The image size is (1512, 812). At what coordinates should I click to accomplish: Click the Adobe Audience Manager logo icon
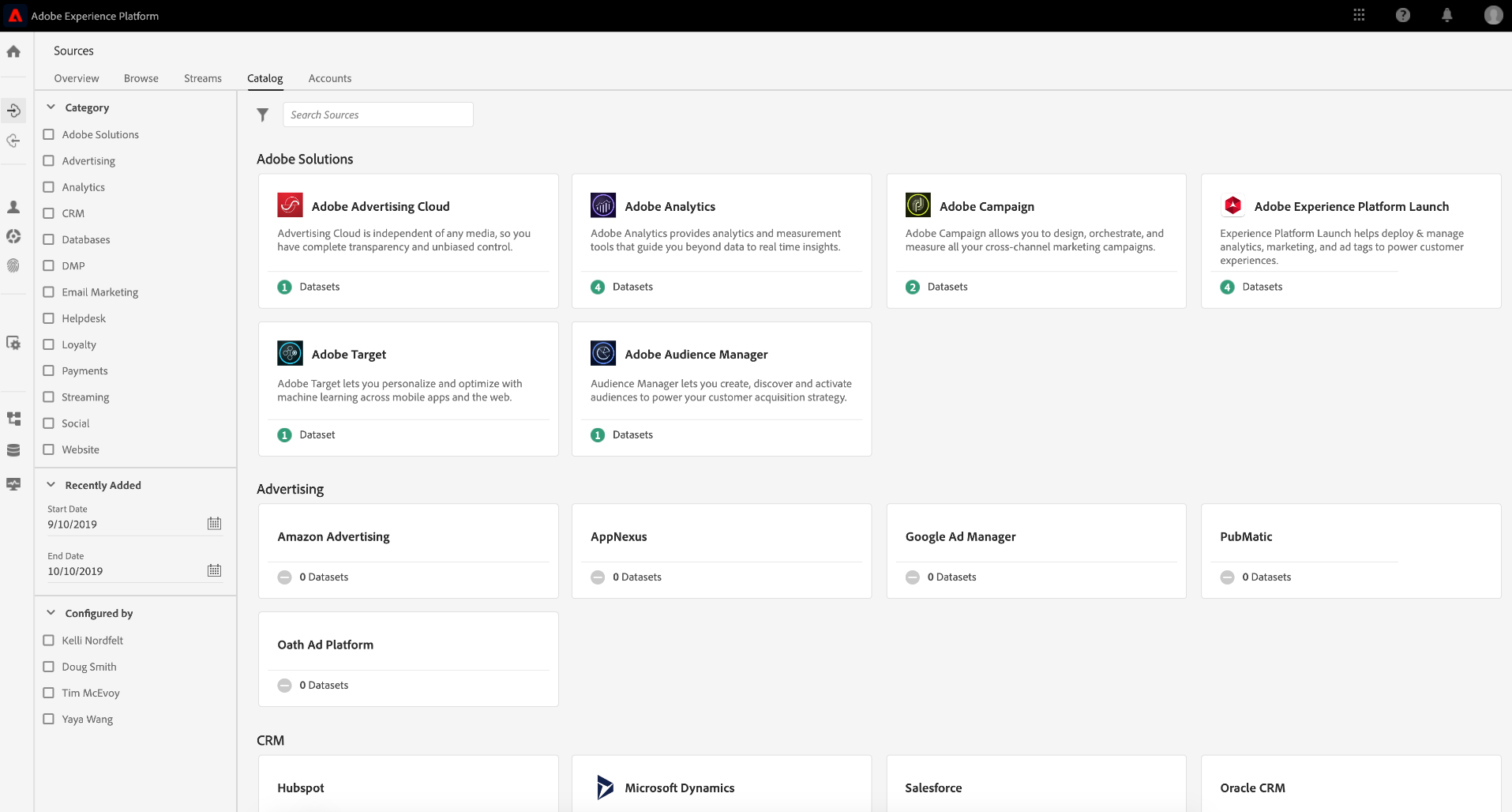[x=603, y=353]
